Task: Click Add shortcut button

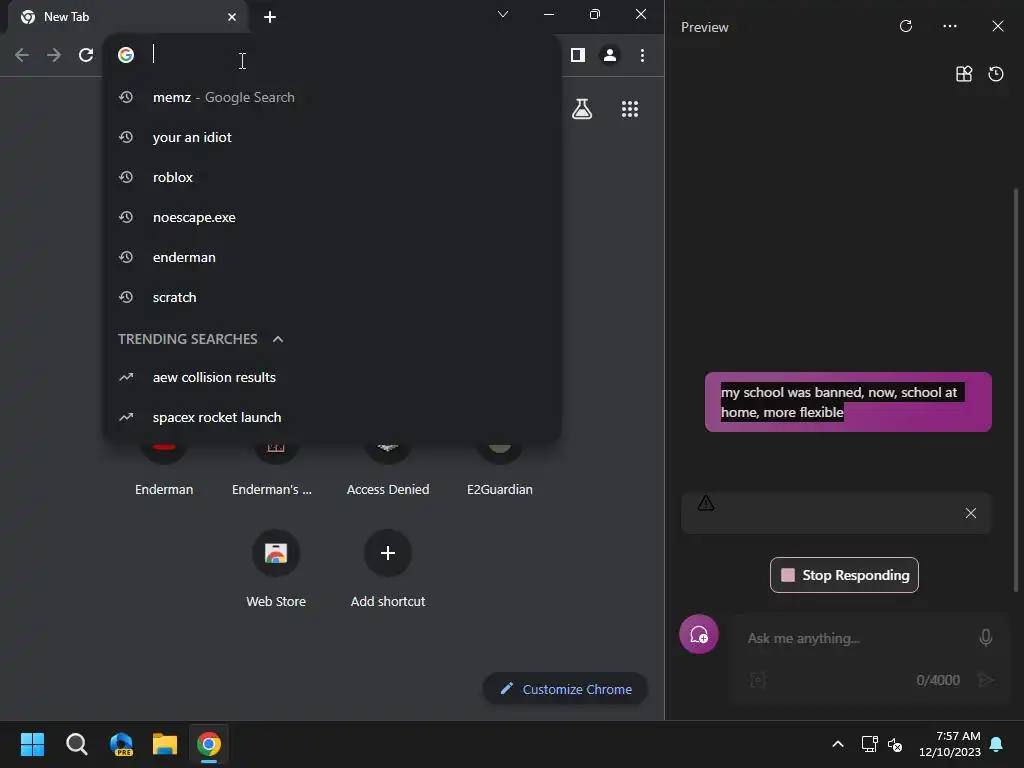Action: (x=388, y=568)
